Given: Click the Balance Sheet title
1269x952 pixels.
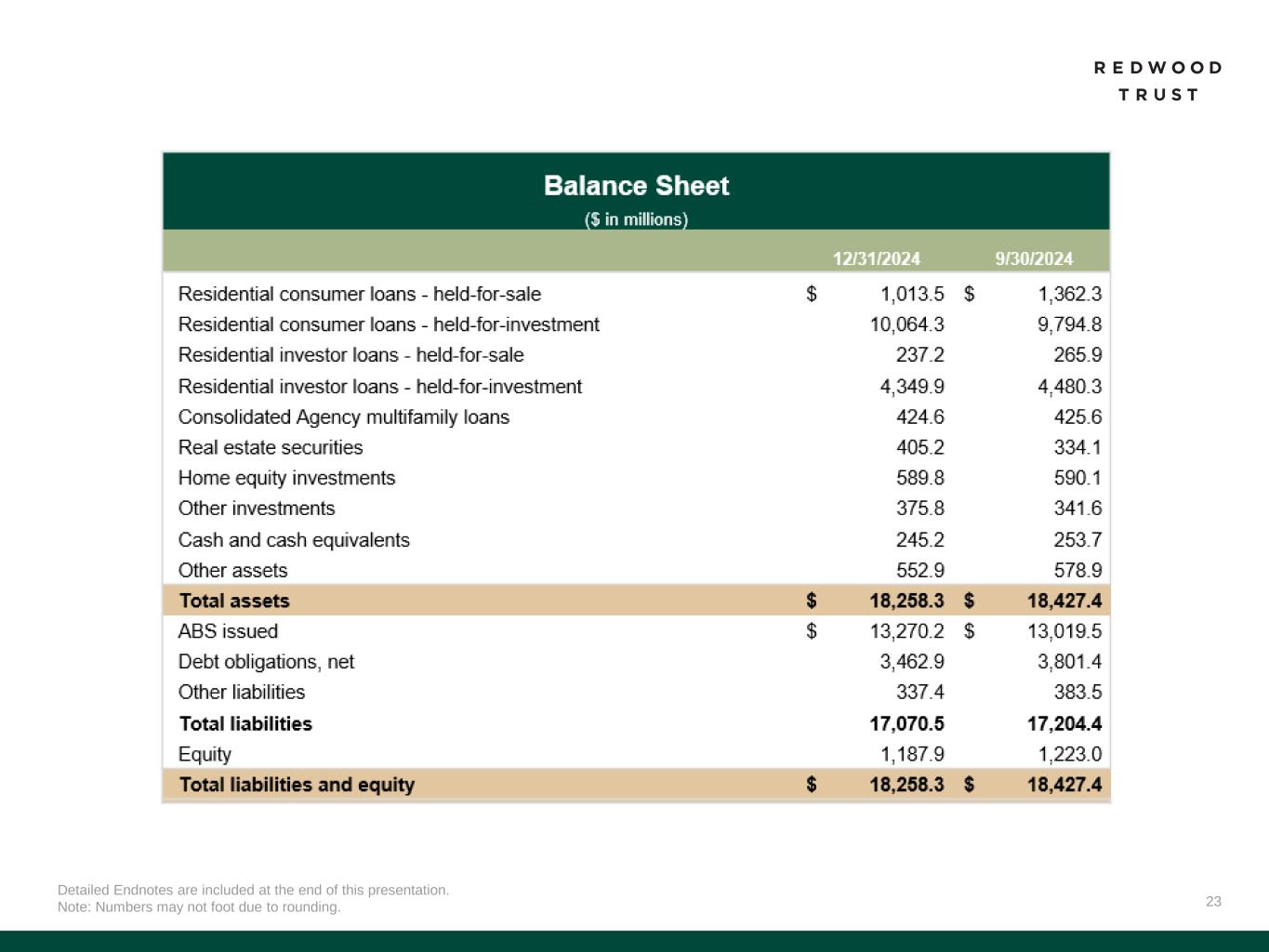Looking at the screenshot, I should point(636,186).
